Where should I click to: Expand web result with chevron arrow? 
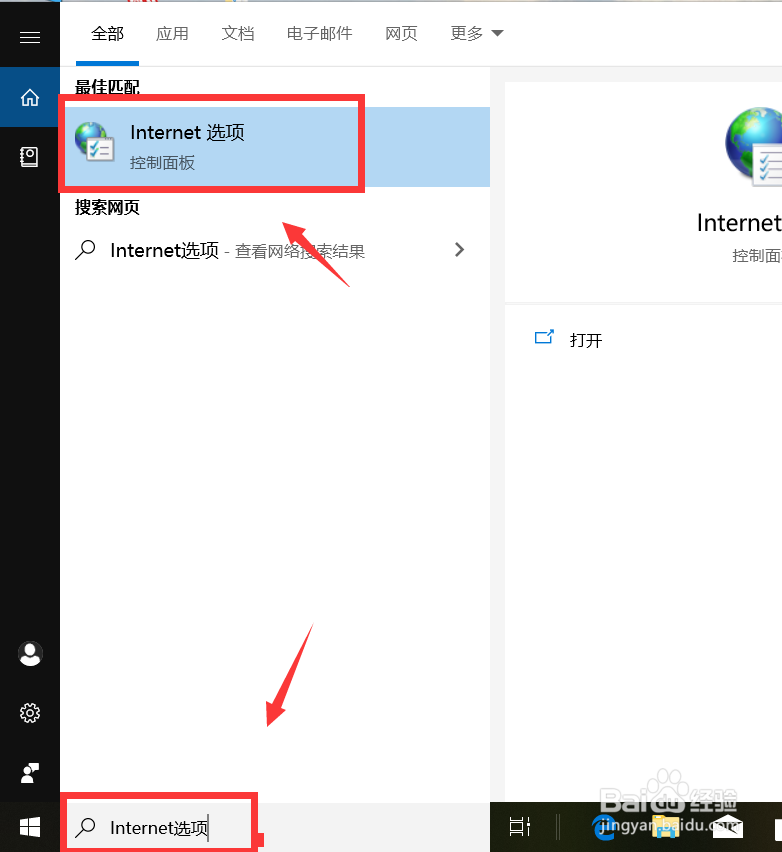click(460, 250)
